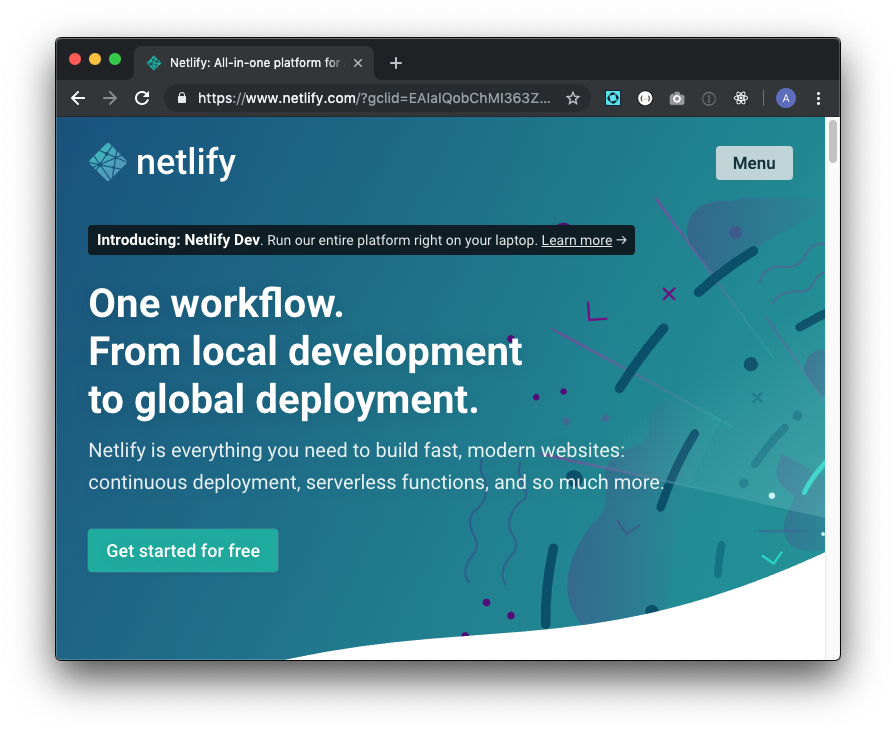Screen dimensions: 896x734
Task: Reload the Netlify page
Action: coord(142,98)
